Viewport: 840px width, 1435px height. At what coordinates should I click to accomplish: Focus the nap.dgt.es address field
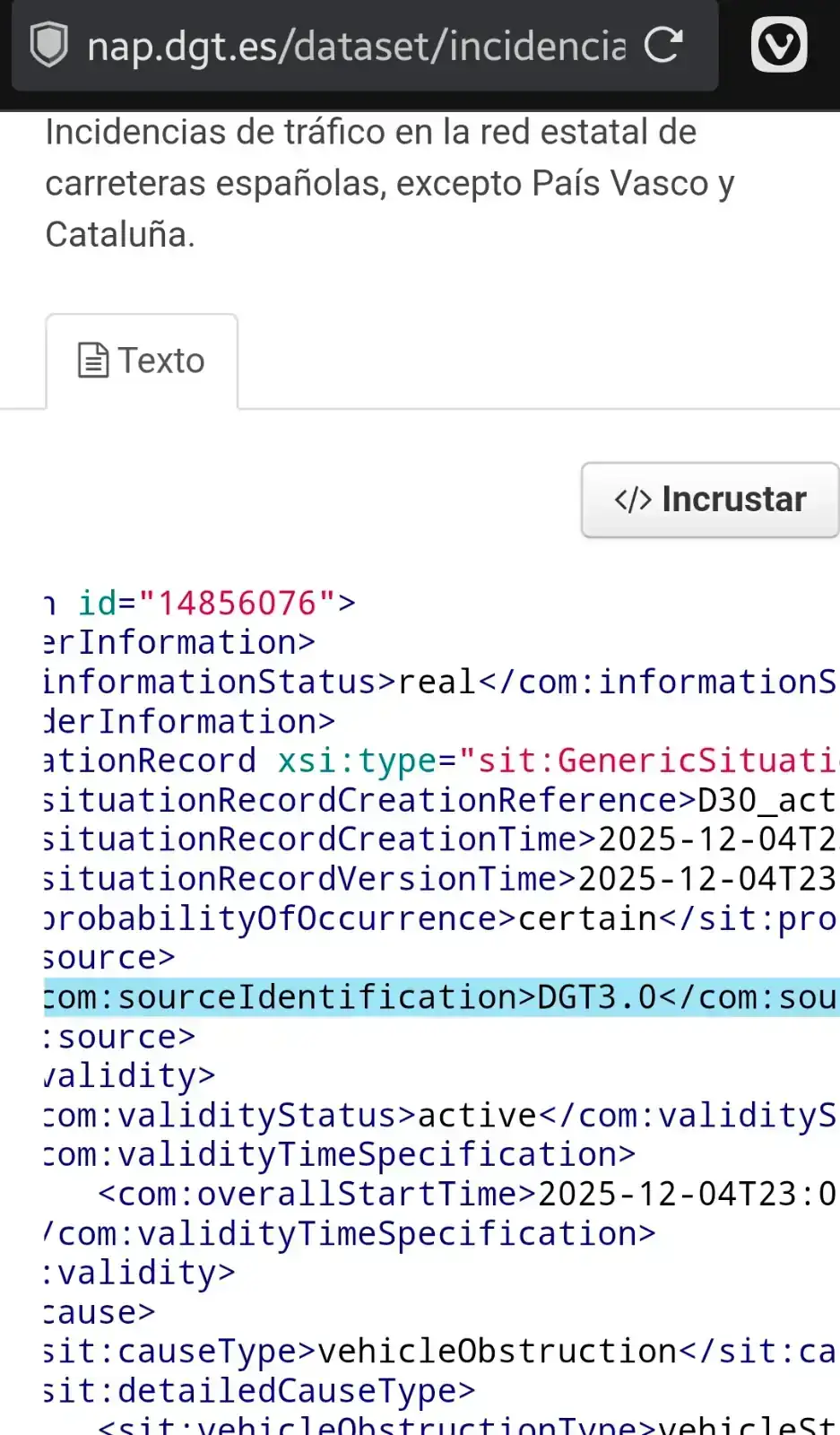(356, 46)
